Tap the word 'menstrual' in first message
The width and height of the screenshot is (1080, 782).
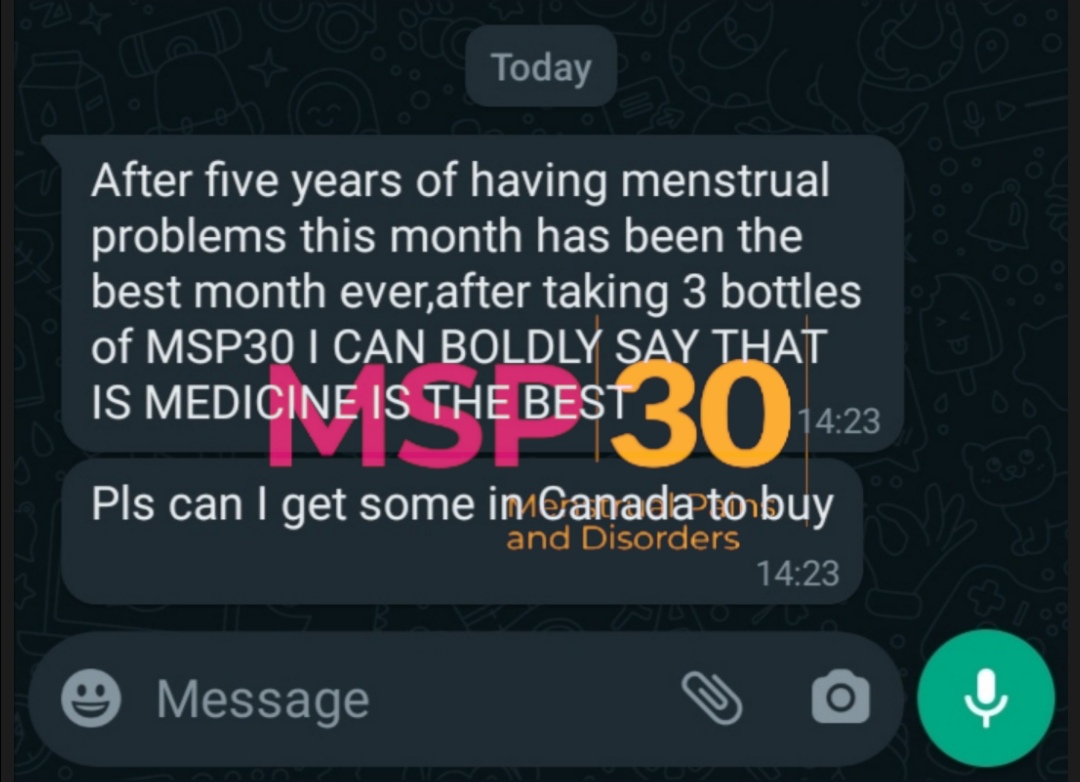point(725,181)
